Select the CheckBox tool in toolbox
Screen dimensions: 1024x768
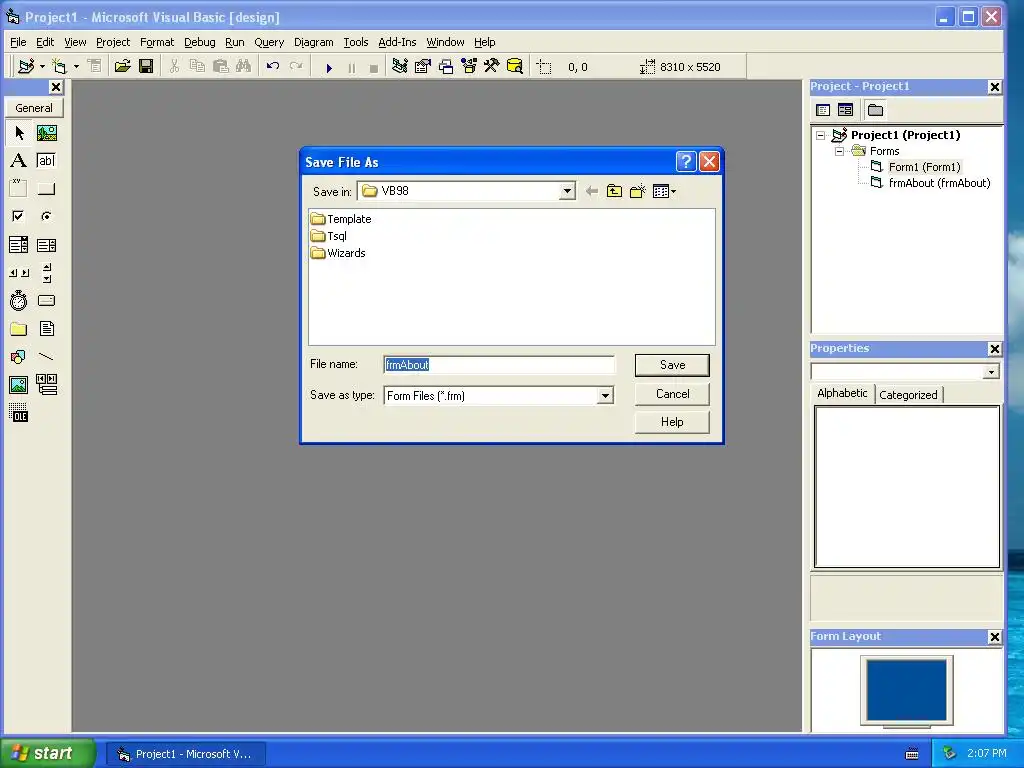[x=19, y=216]
